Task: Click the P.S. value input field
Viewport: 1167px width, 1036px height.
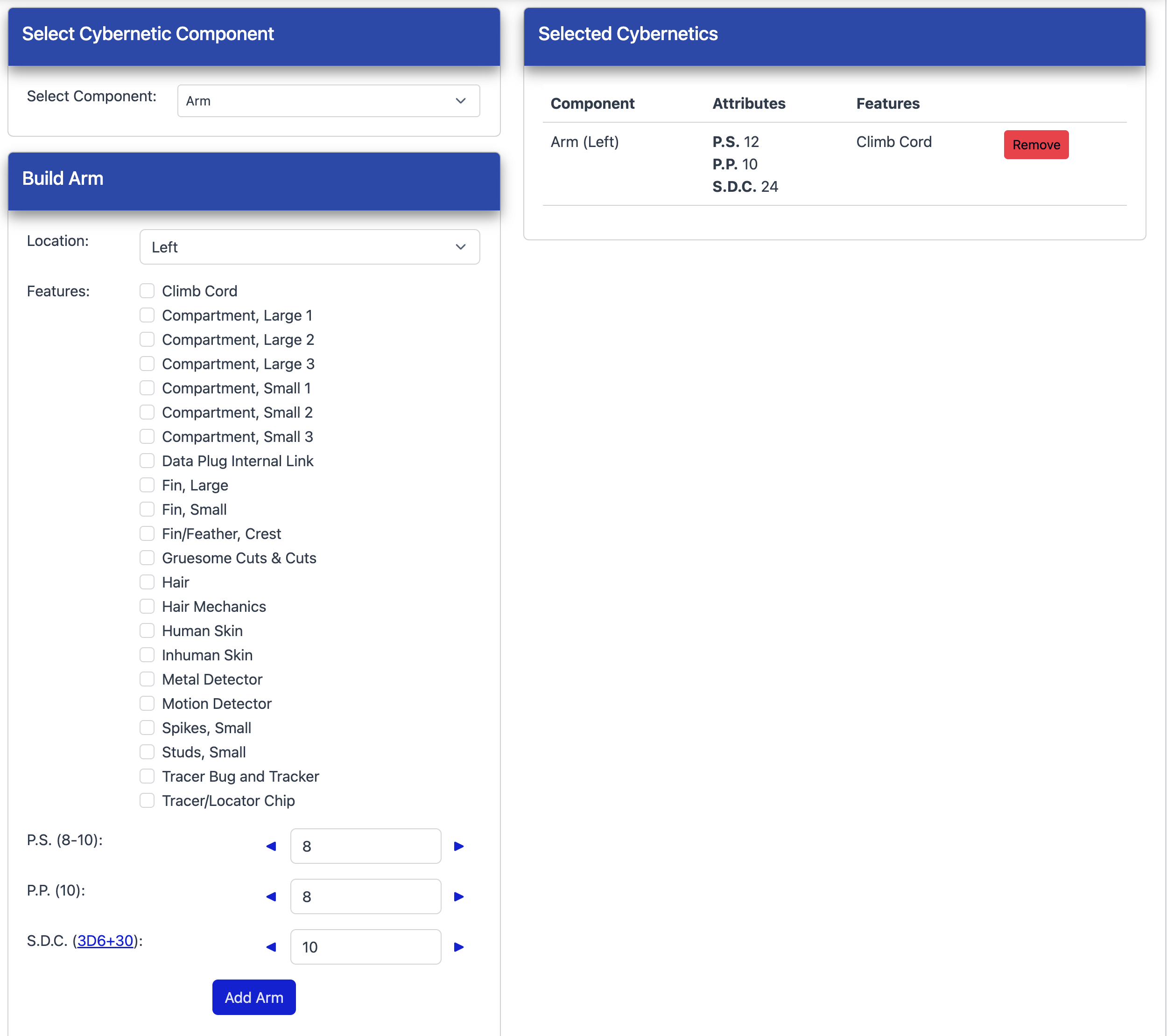Action: (366, 846)
